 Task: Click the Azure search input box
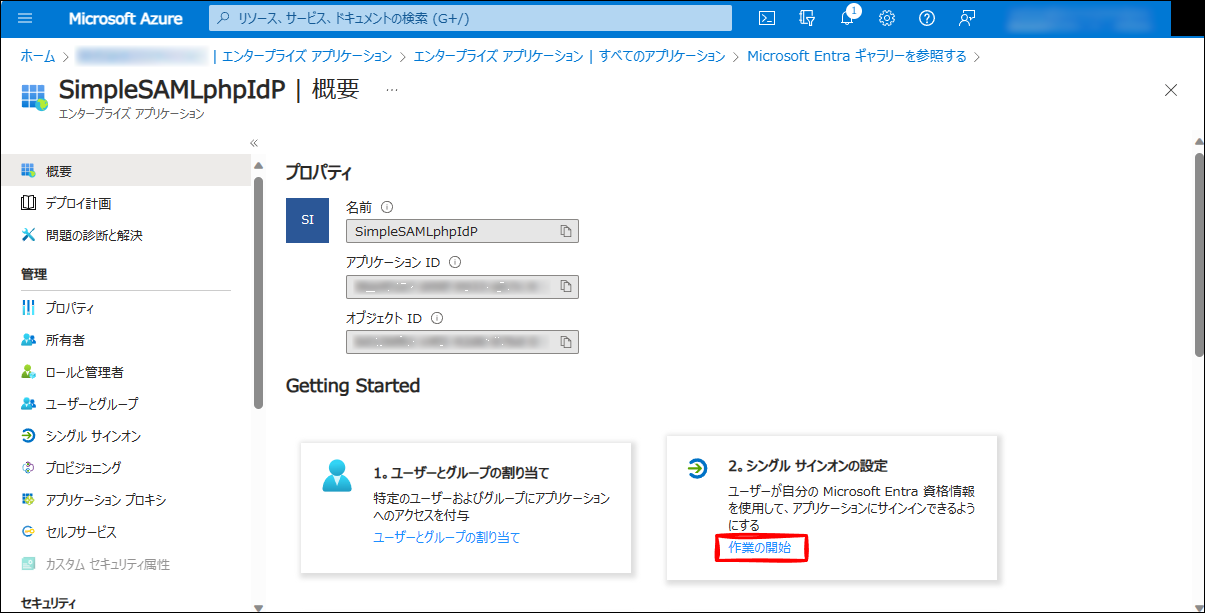coord(470,18)
